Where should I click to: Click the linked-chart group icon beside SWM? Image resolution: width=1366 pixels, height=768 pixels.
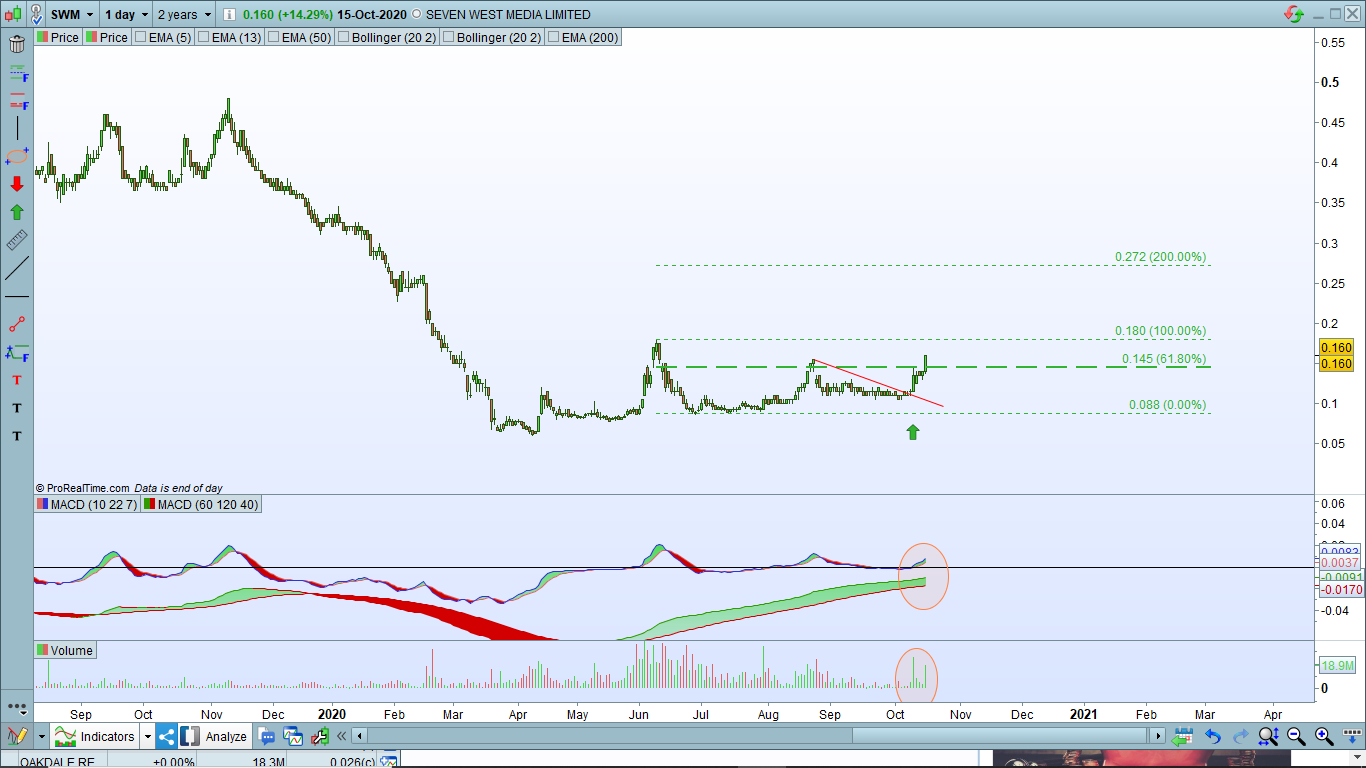coord(38,14)
